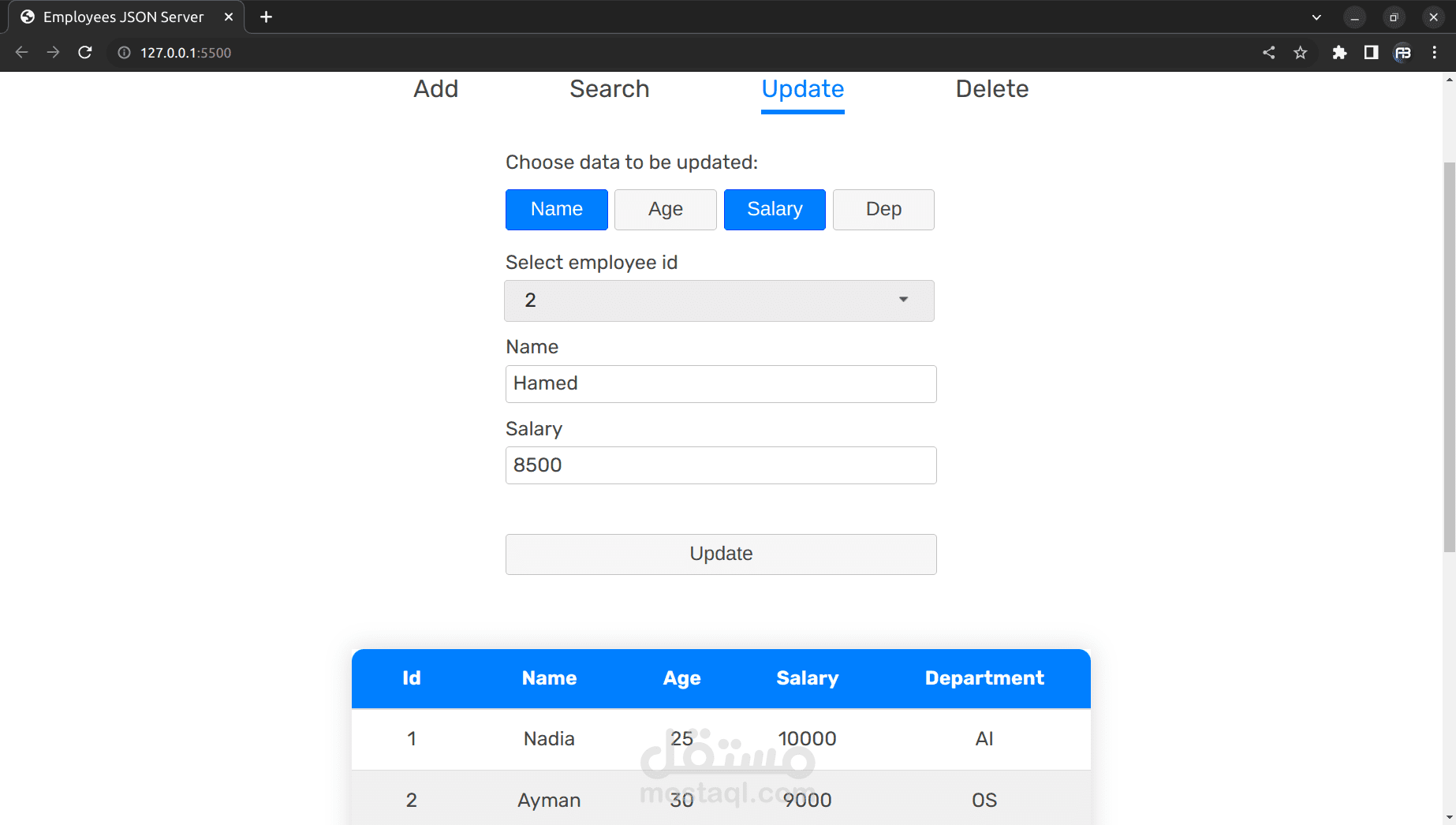Select the AI department cell

coord(984,739)
